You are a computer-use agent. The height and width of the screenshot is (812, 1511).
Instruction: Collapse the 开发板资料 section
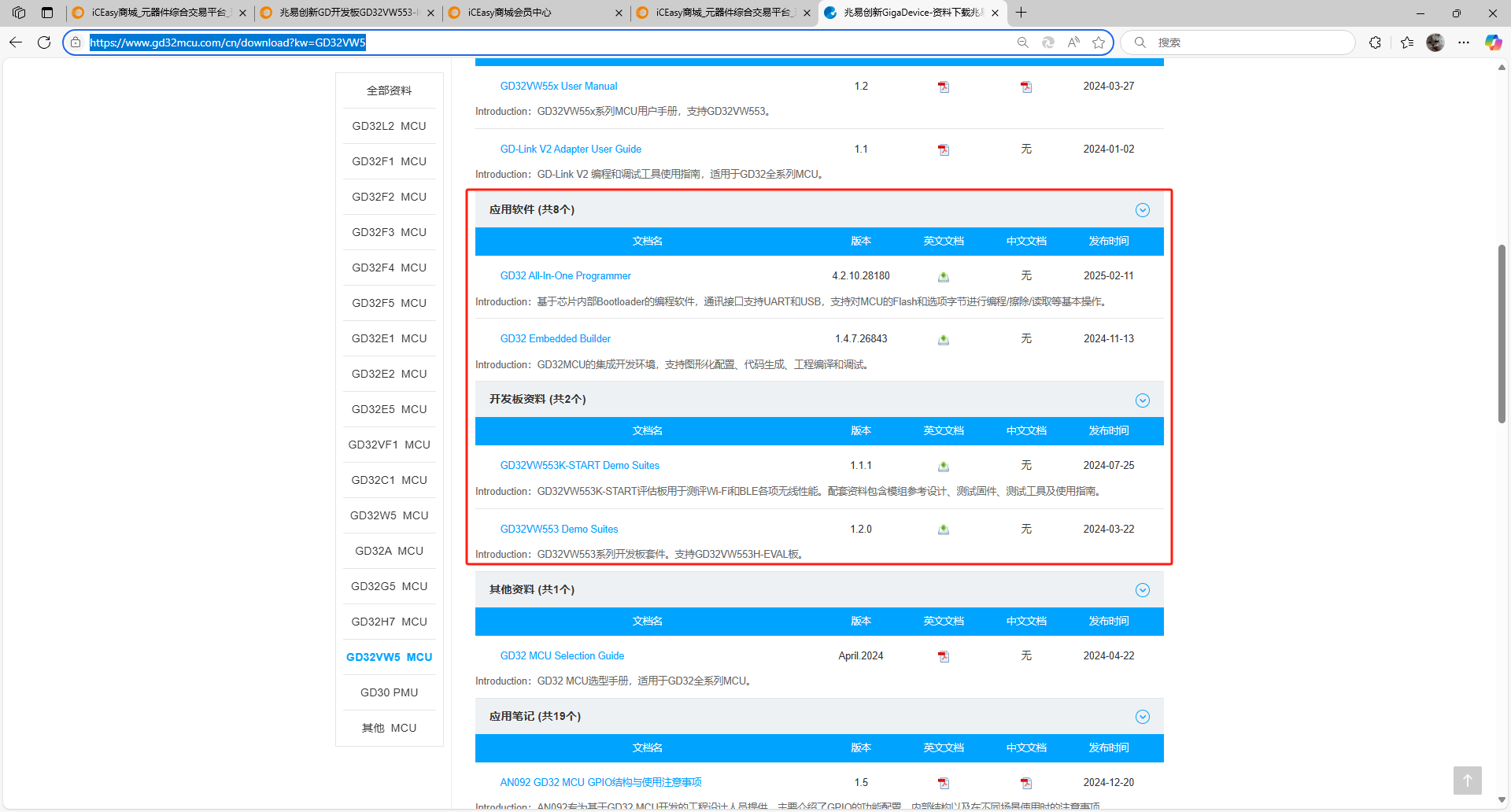1142,400
